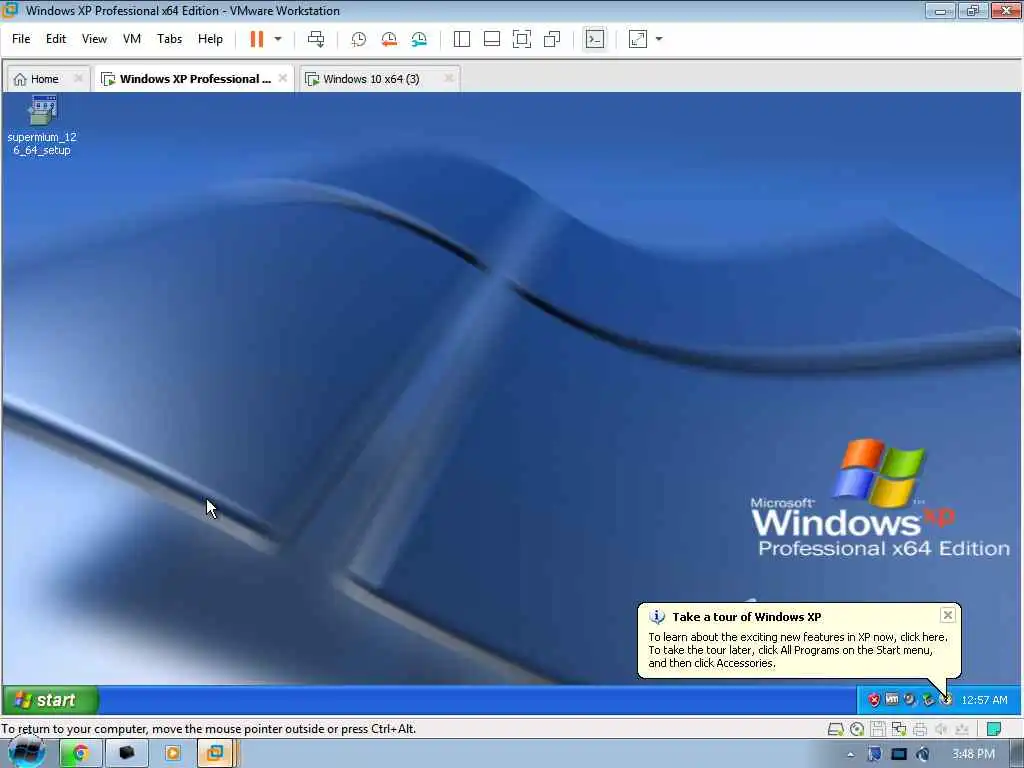The width and height of the screenshot is (1024, 768).
Task: Send Ctrl+Alt+Del to the virtual machine
Action: click(x=316, y=39)
